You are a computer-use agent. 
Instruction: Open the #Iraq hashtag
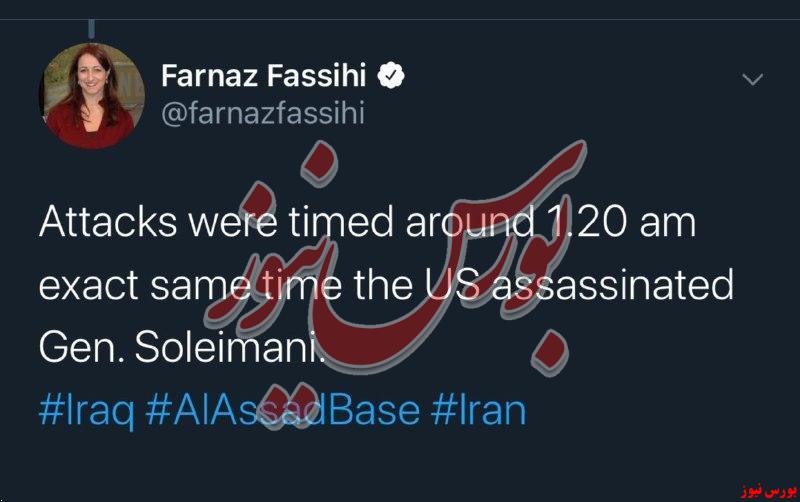click(x=87, y=411)
